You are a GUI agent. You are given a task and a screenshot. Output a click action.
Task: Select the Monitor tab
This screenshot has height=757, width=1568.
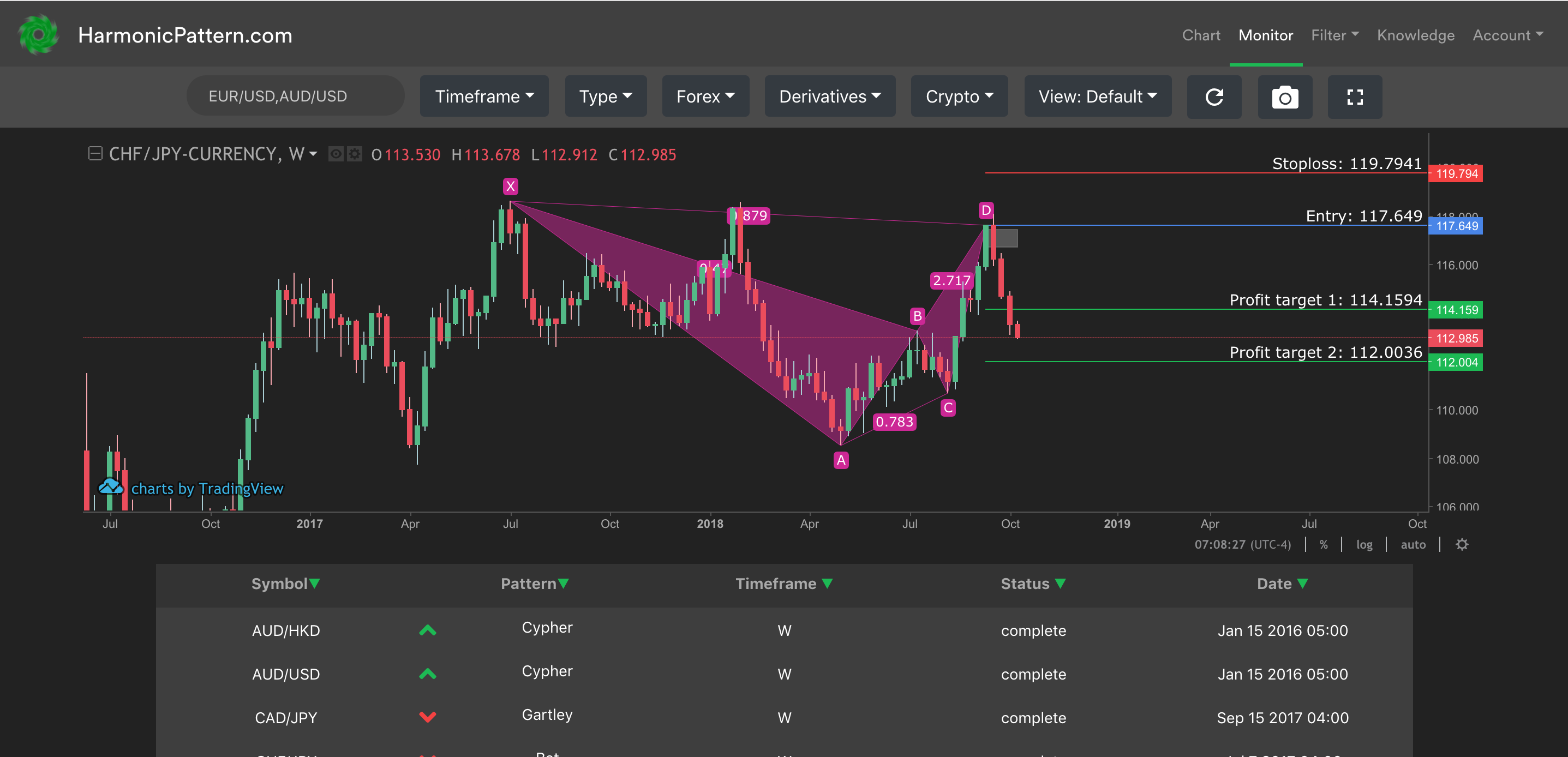1266,35
